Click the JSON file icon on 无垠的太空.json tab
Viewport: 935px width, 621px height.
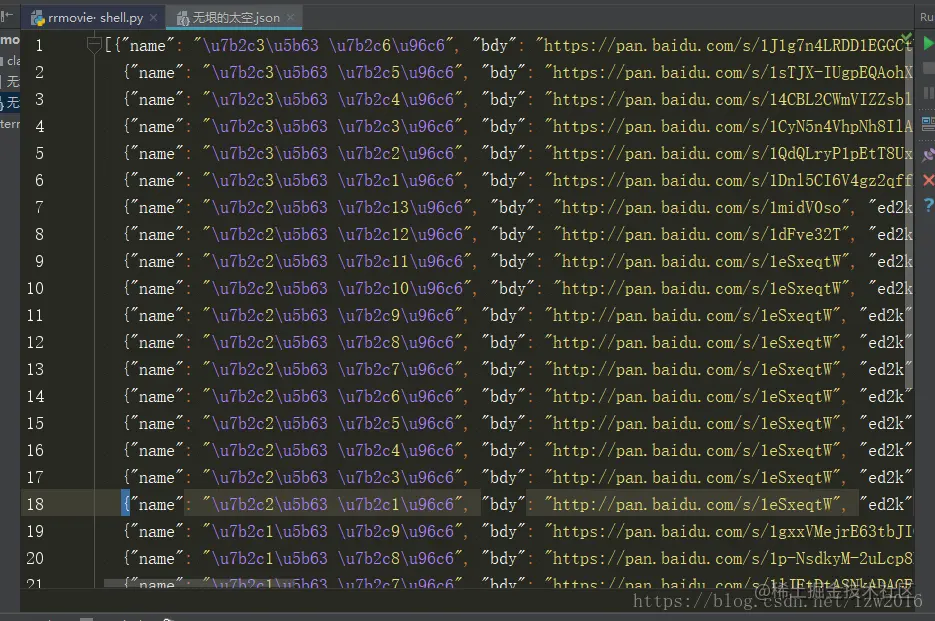(182, 18)
